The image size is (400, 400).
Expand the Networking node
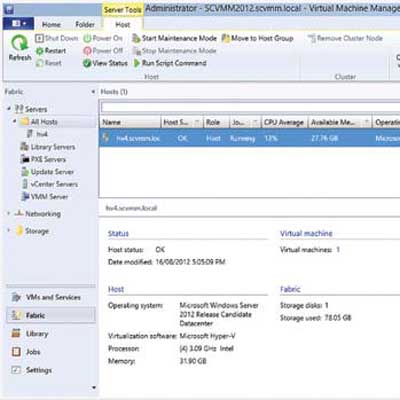[9, 213]
